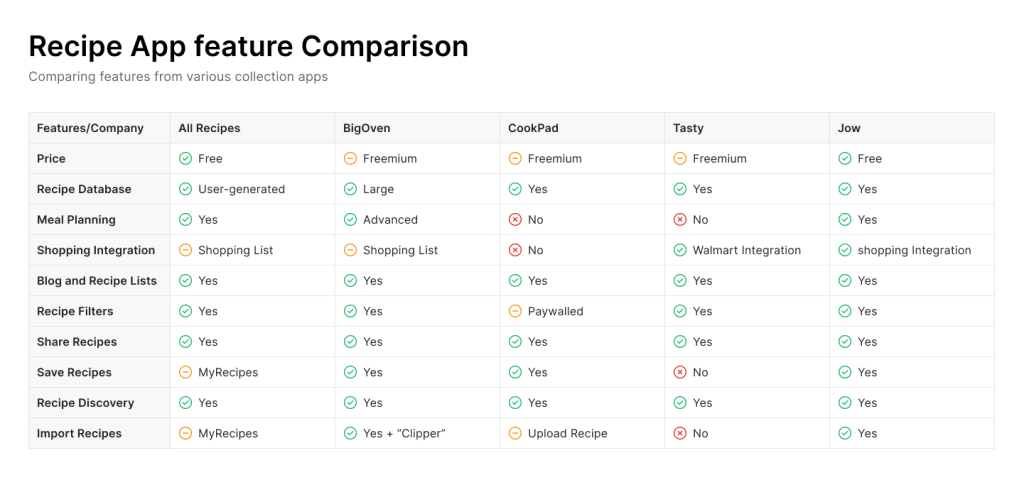Click red X icon in Tasty Save Recipes
This screenshot has width=1024, height=497.
(x=680, y=372)
